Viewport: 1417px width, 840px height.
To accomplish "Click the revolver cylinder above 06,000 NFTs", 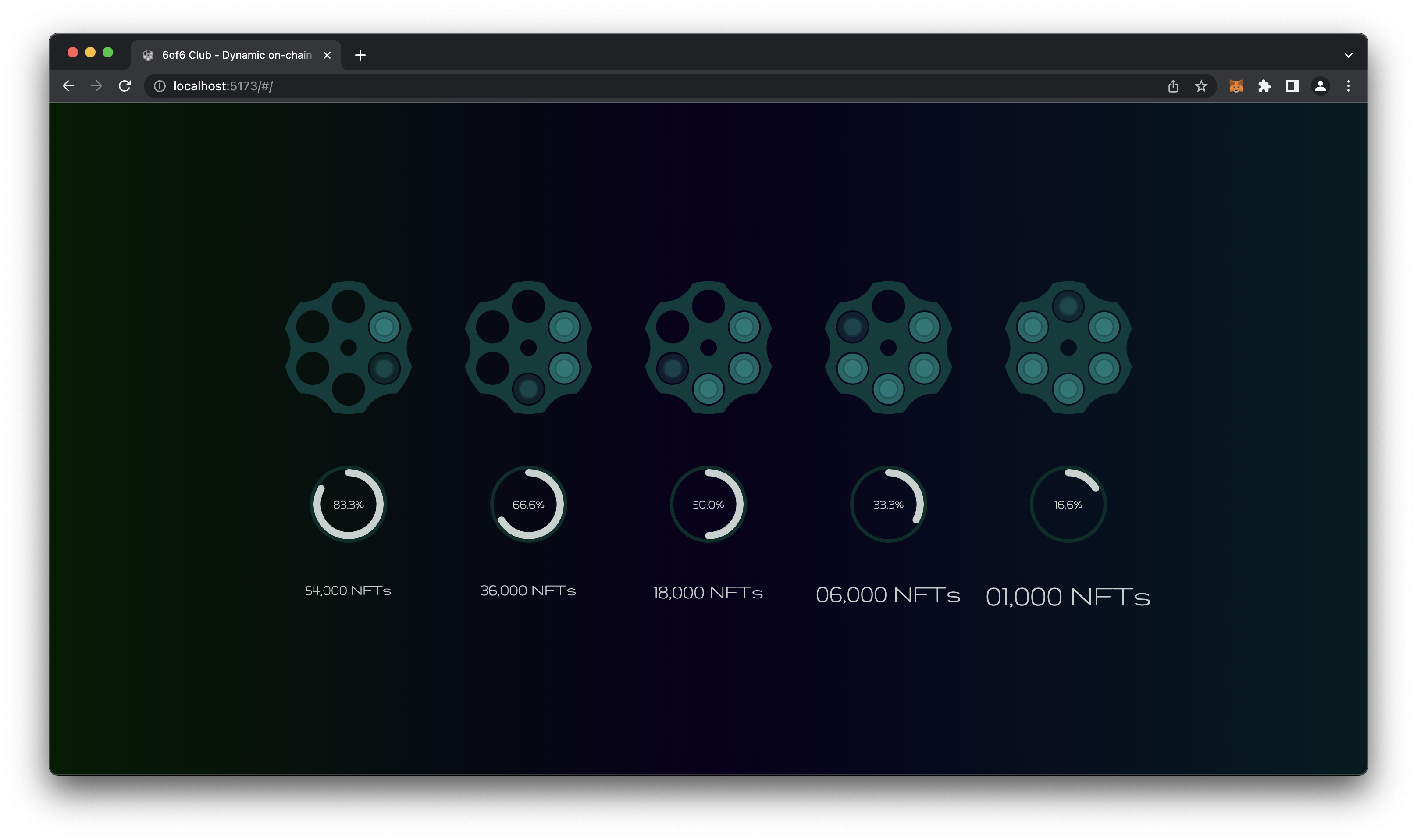I will point(888,348).
